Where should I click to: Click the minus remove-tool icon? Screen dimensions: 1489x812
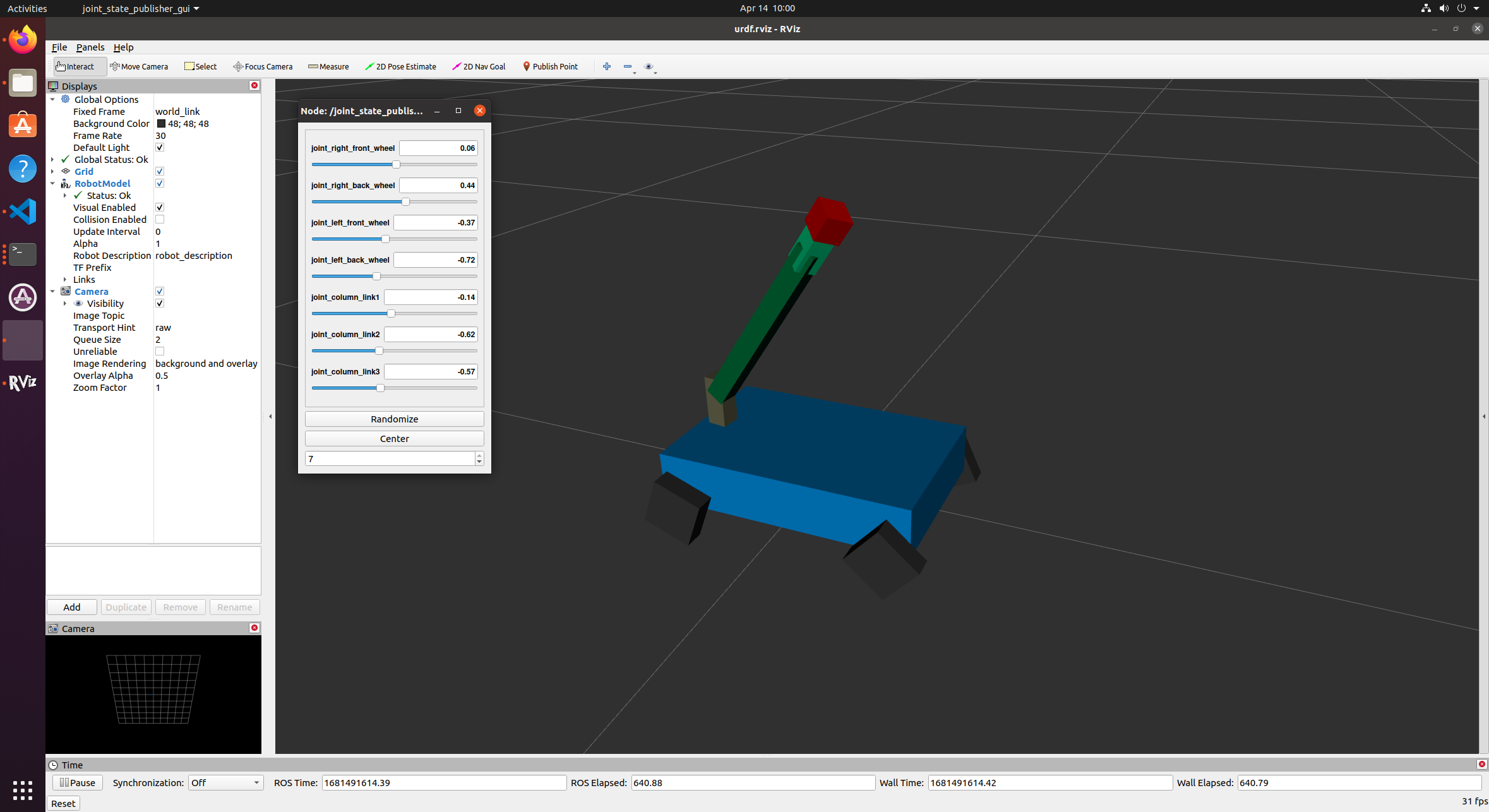(x=628, y=66)
